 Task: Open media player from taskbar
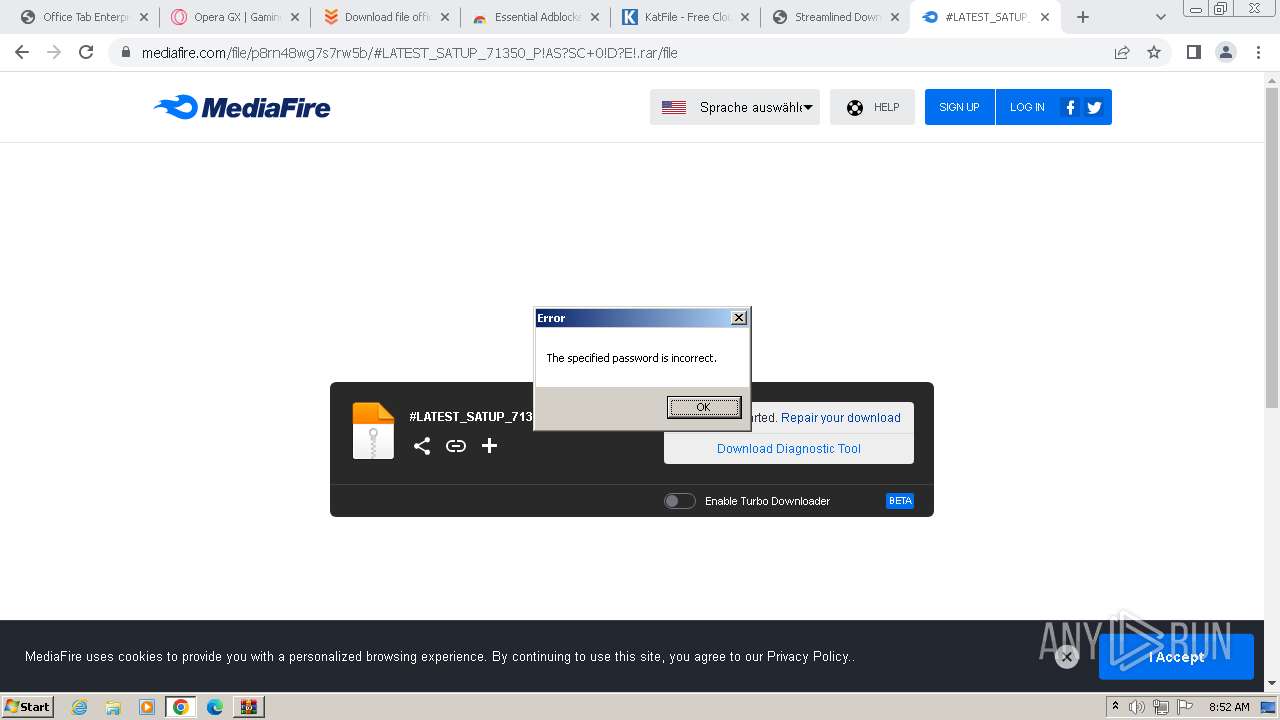147,707
